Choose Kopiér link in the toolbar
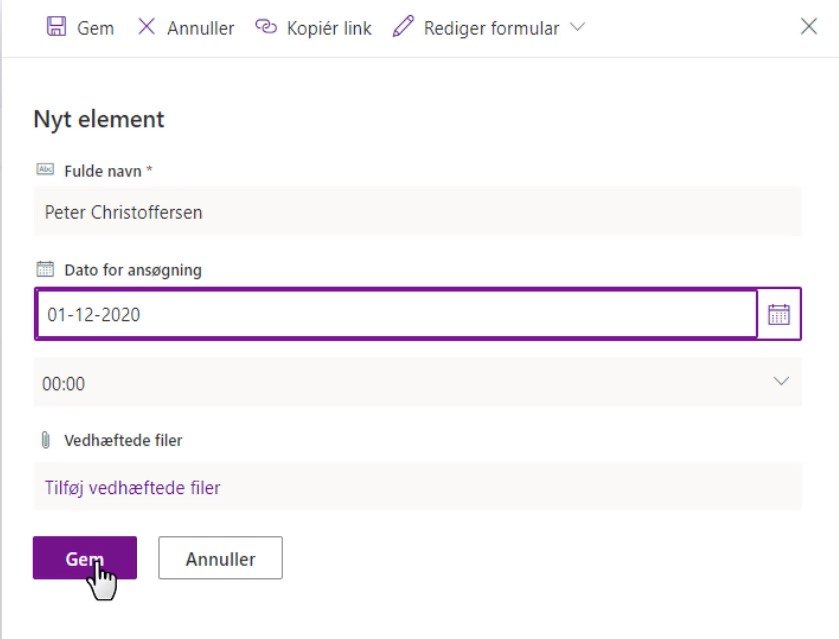 tap(314, 27)
